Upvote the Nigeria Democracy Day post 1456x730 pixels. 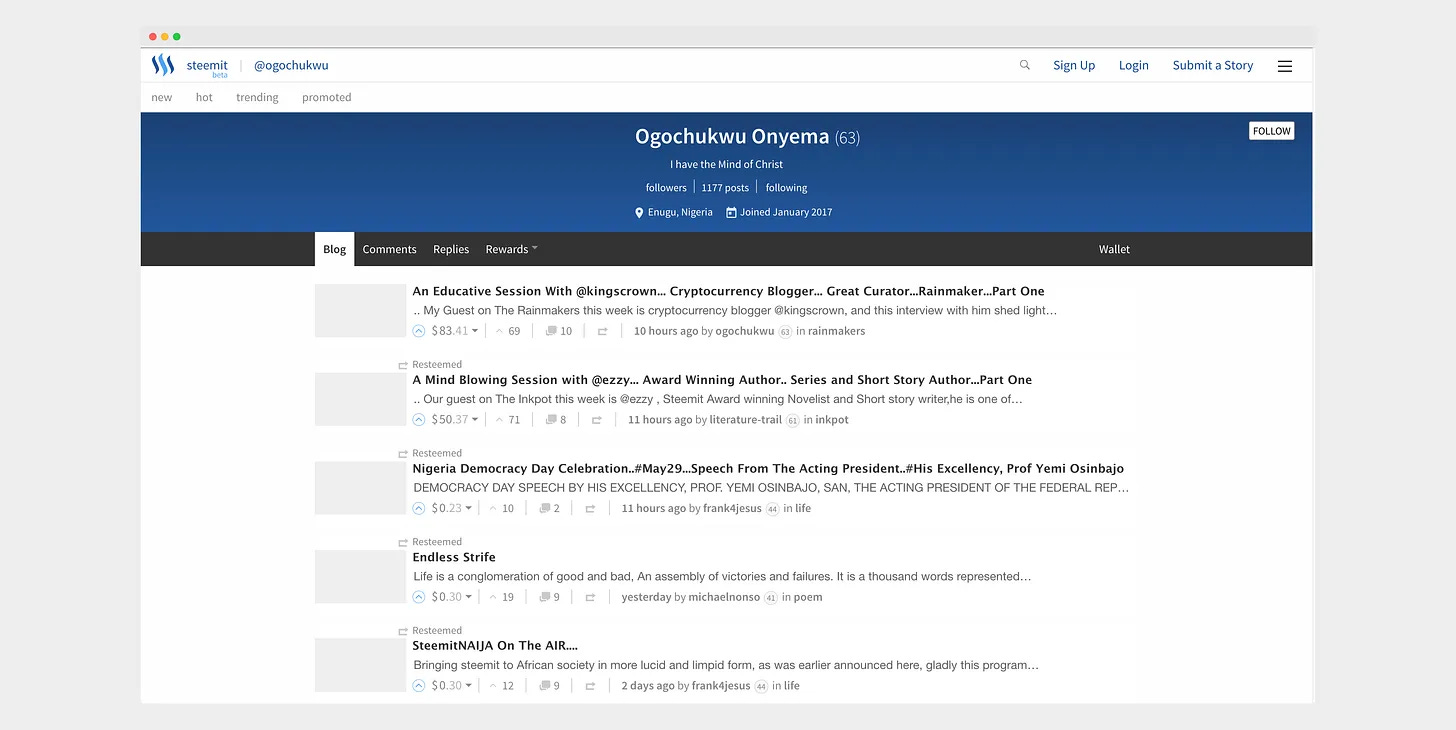click(419, 508)
